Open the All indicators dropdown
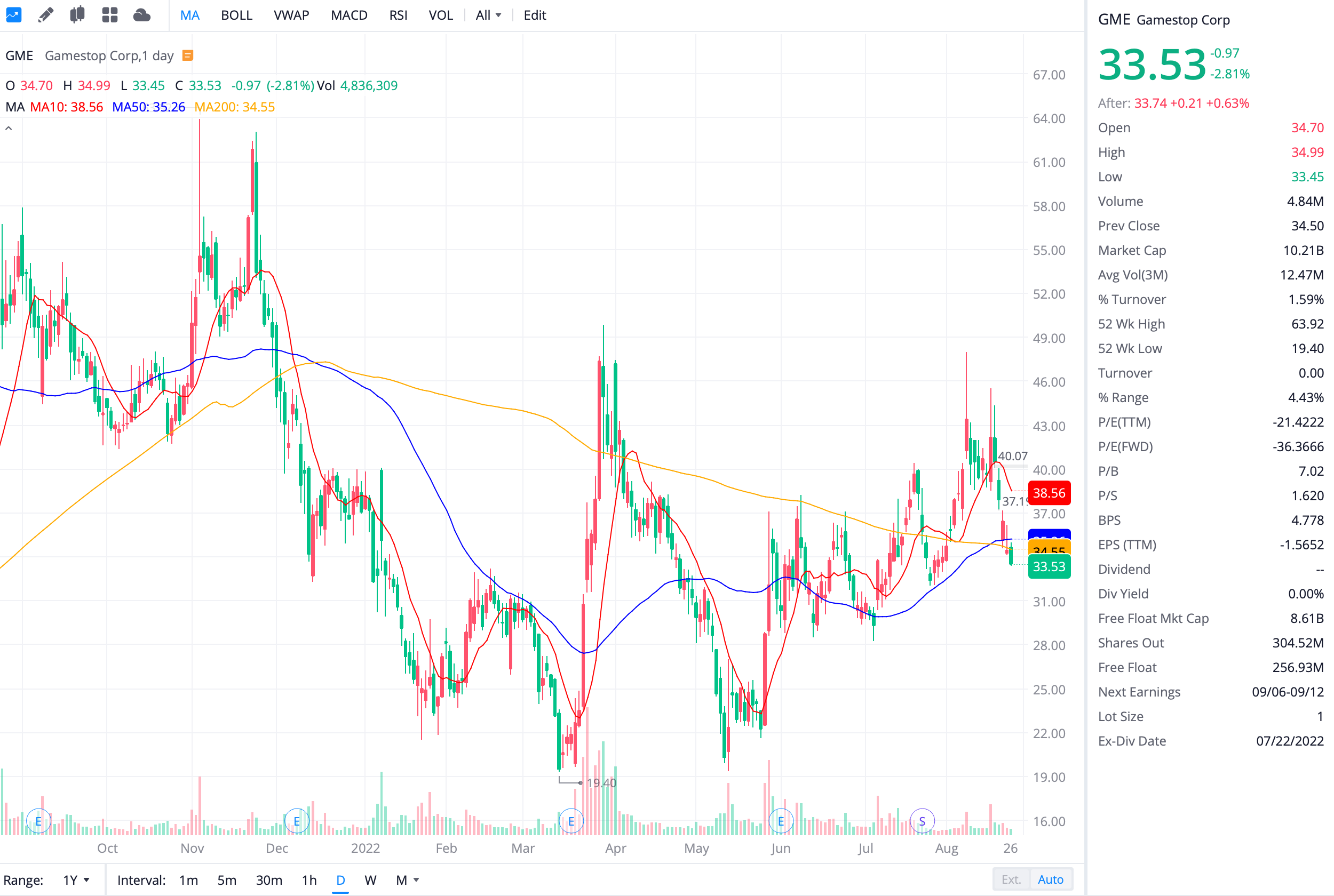 point(488,15)
